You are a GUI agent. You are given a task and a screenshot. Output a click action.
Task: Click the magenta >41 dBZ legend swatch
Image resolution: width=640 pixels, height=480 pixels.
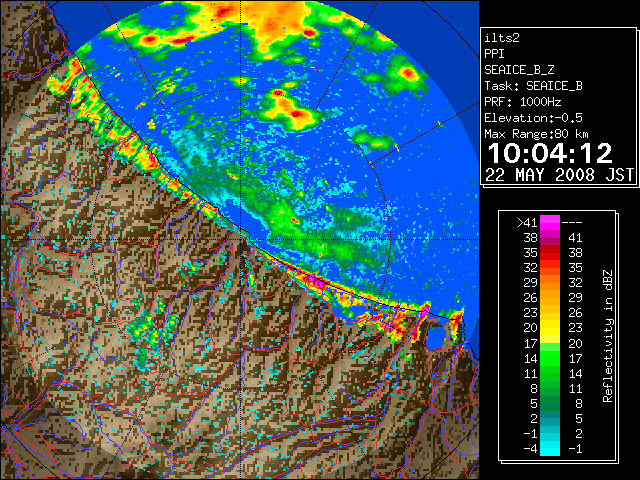550,223
